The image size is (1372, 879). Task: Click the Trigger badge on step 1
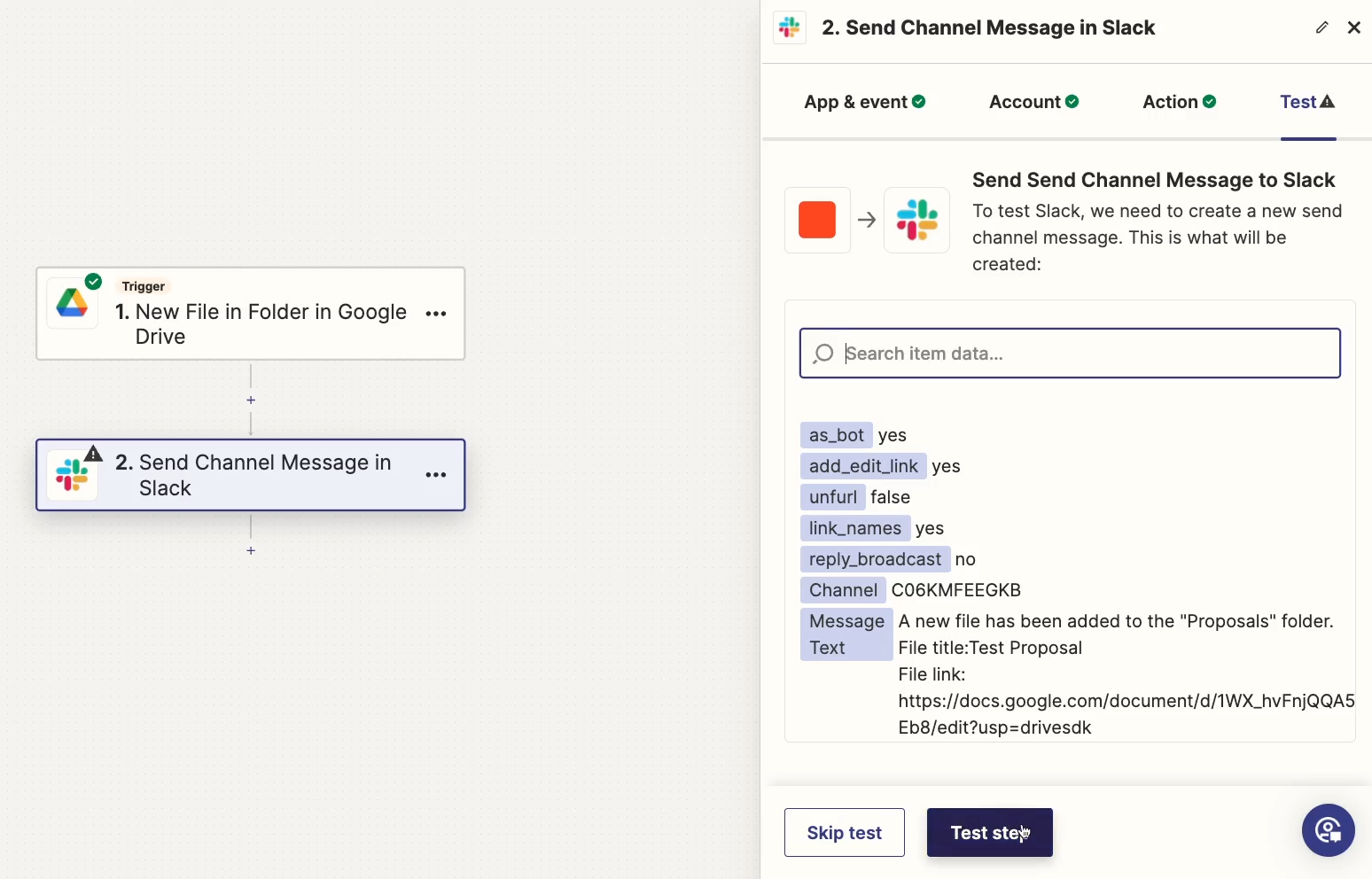[x=144, y=286]
